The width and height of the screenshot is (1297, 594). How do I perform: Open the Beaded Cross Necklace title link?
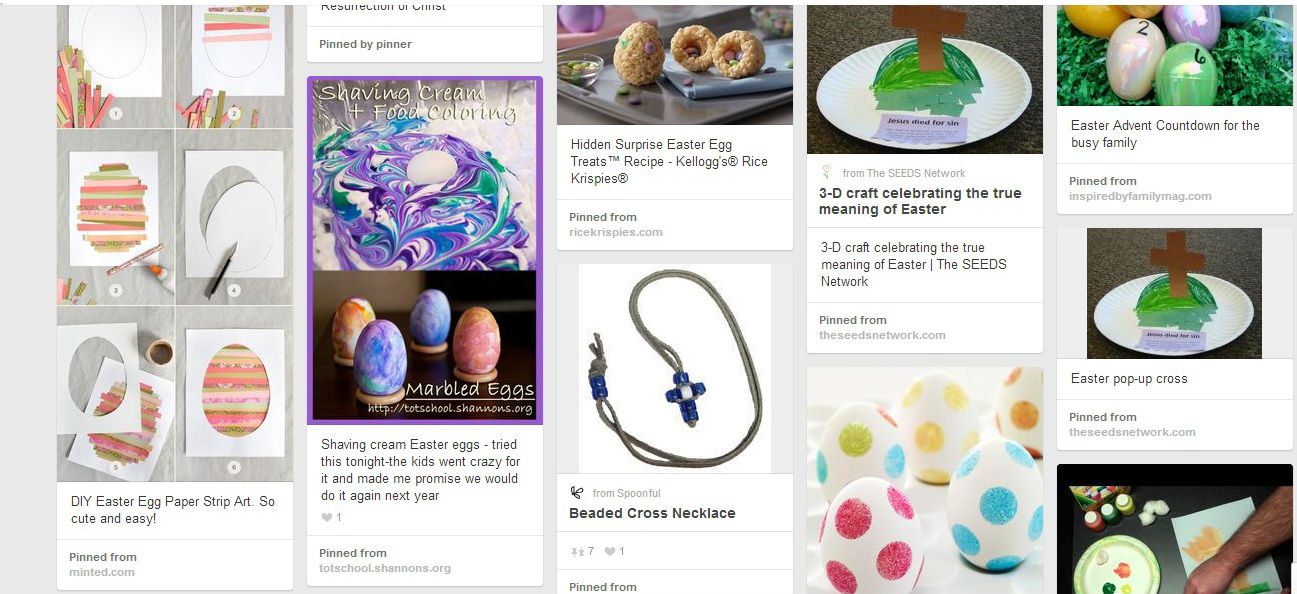(652, 513)
